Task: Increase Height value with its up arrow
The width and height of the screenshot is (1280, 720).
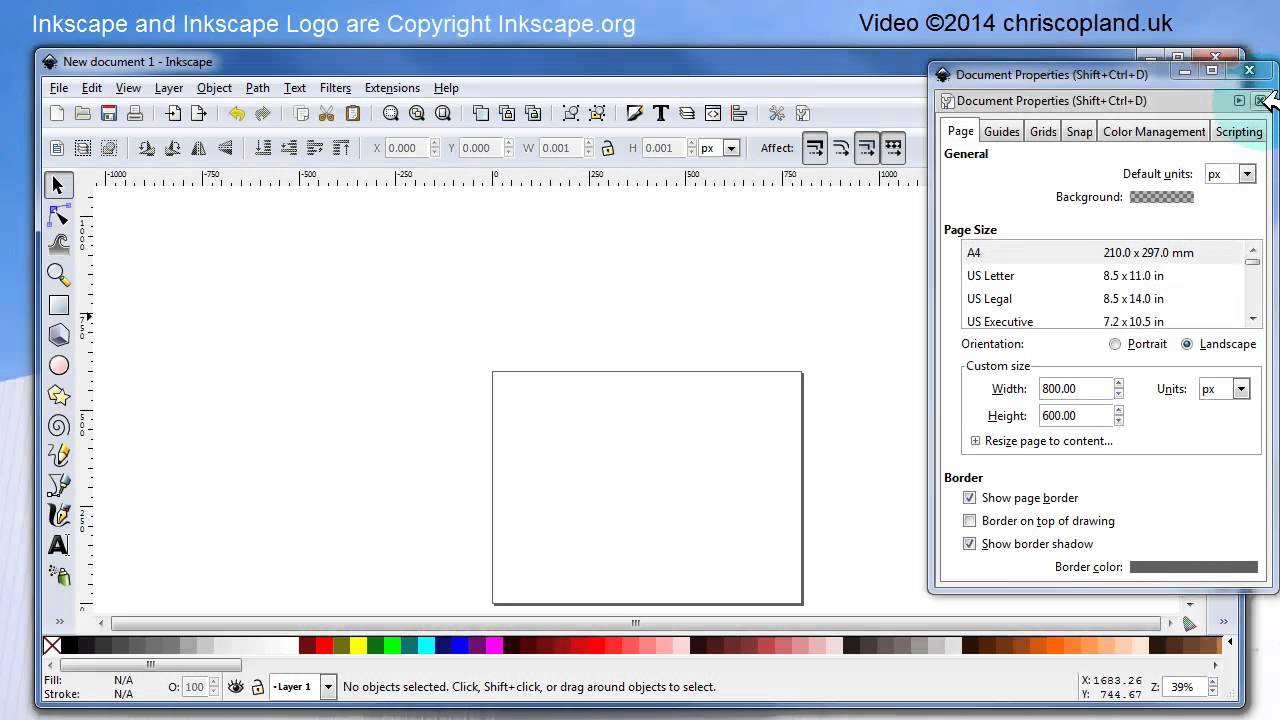Action: [1118, 410]
